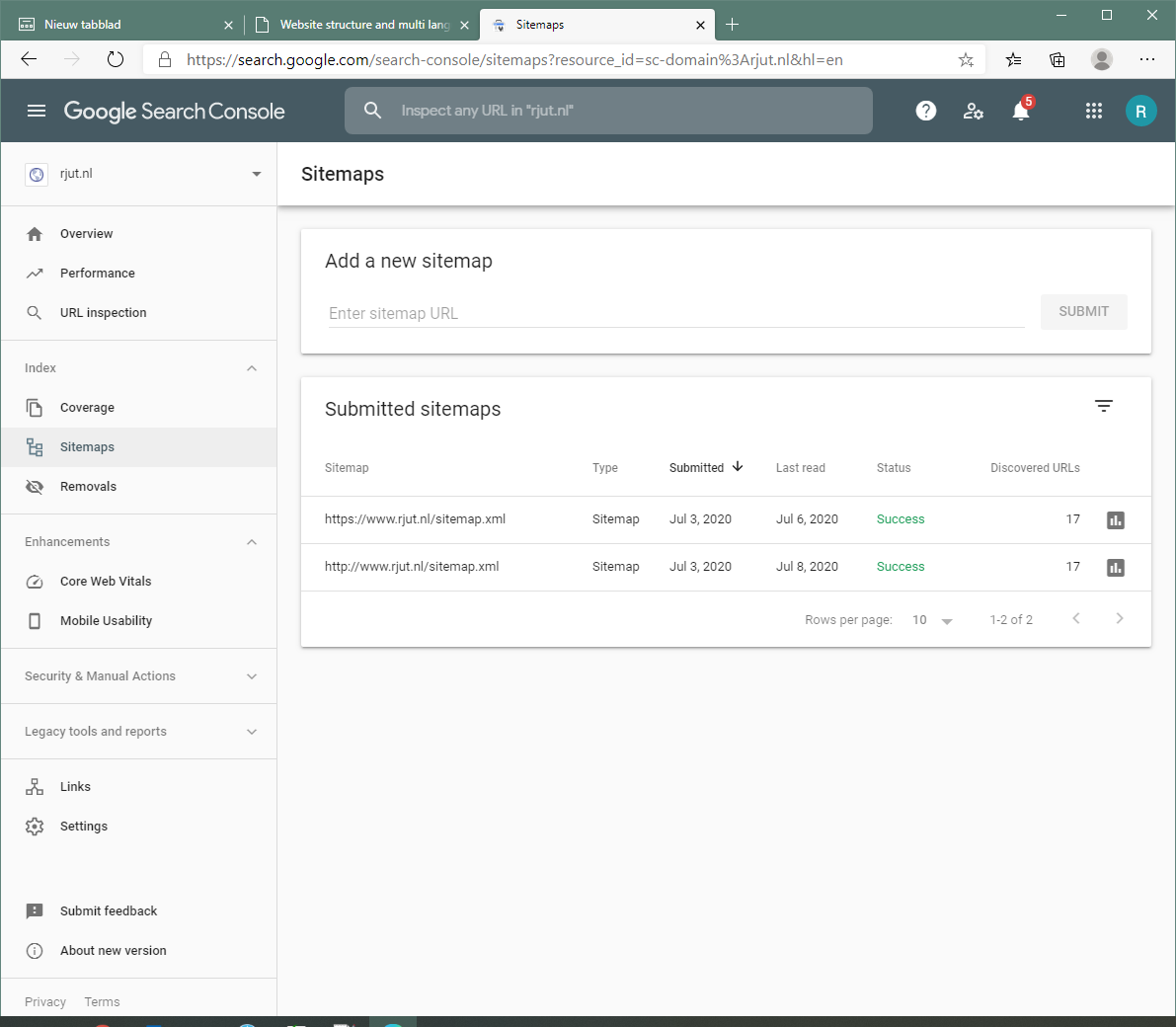Sort by Discovered URLs column header
This screenshot has height=1027, width=1176.
[1035, 468]
